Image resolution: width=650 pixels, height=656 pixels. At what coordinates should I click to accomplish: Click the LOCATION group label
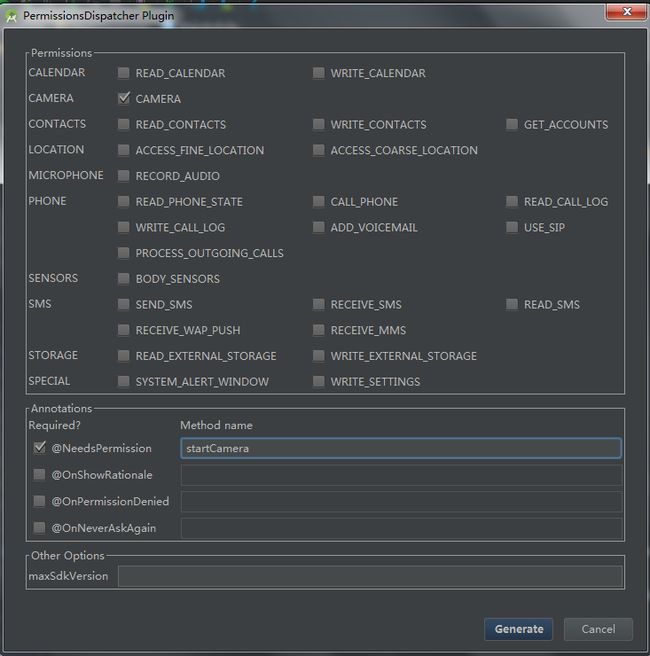click(56, 149)
